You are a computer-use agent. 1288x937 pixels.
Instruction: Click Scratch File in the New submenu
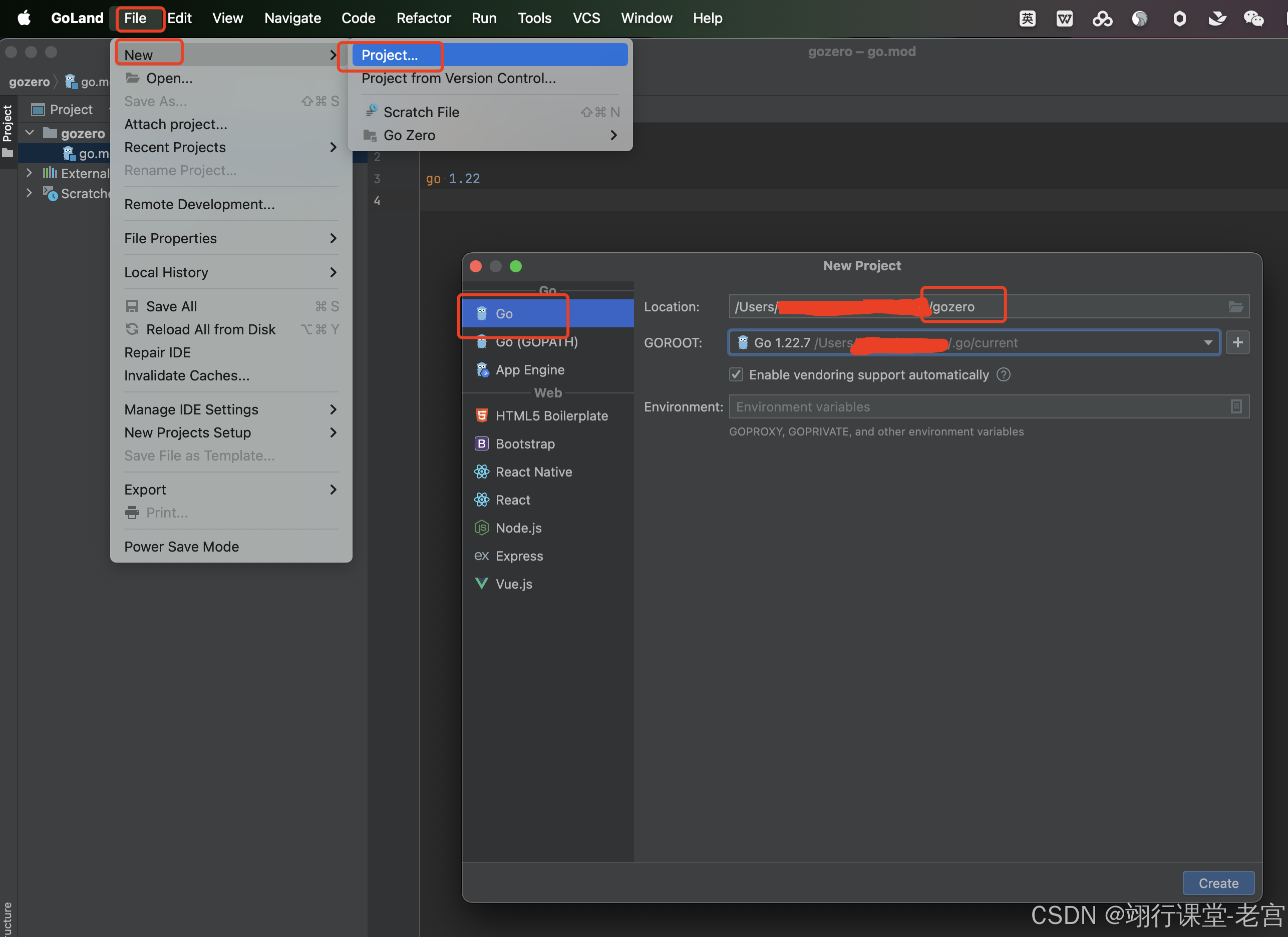pyautogui.click(x=490, y=112)
